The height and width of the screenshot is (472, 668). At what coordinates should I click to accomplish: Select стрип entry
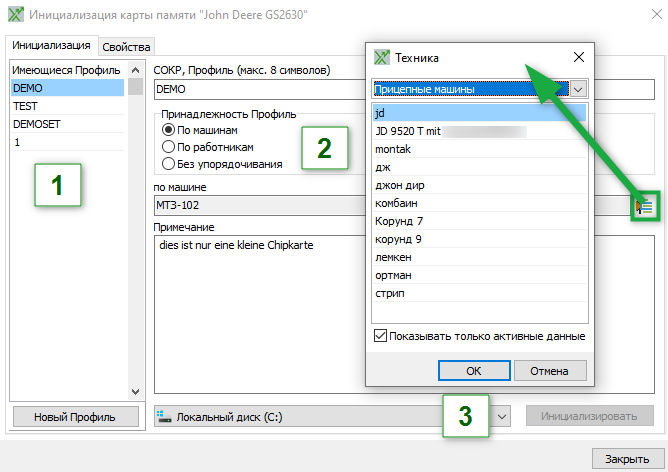480,293
